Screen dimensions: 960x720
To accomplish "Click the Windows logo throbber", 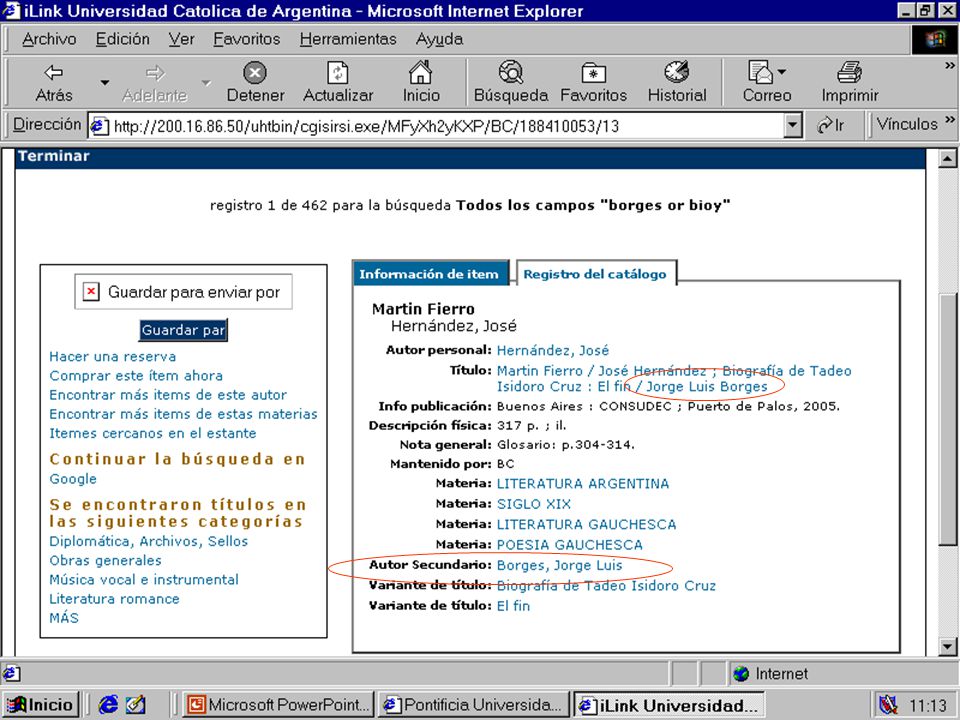I will (934, 40).
